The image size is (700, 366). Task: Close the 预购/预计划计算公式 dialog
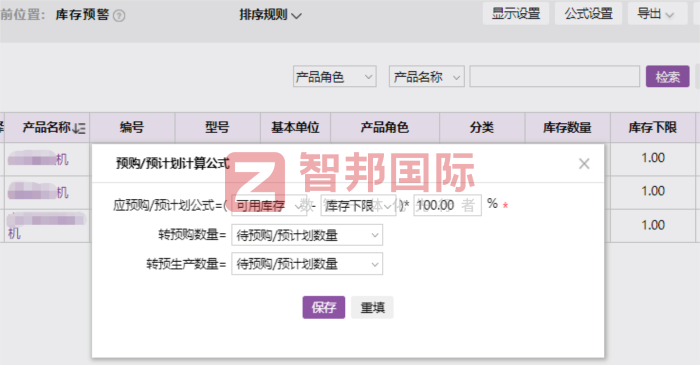pos(584,164)
